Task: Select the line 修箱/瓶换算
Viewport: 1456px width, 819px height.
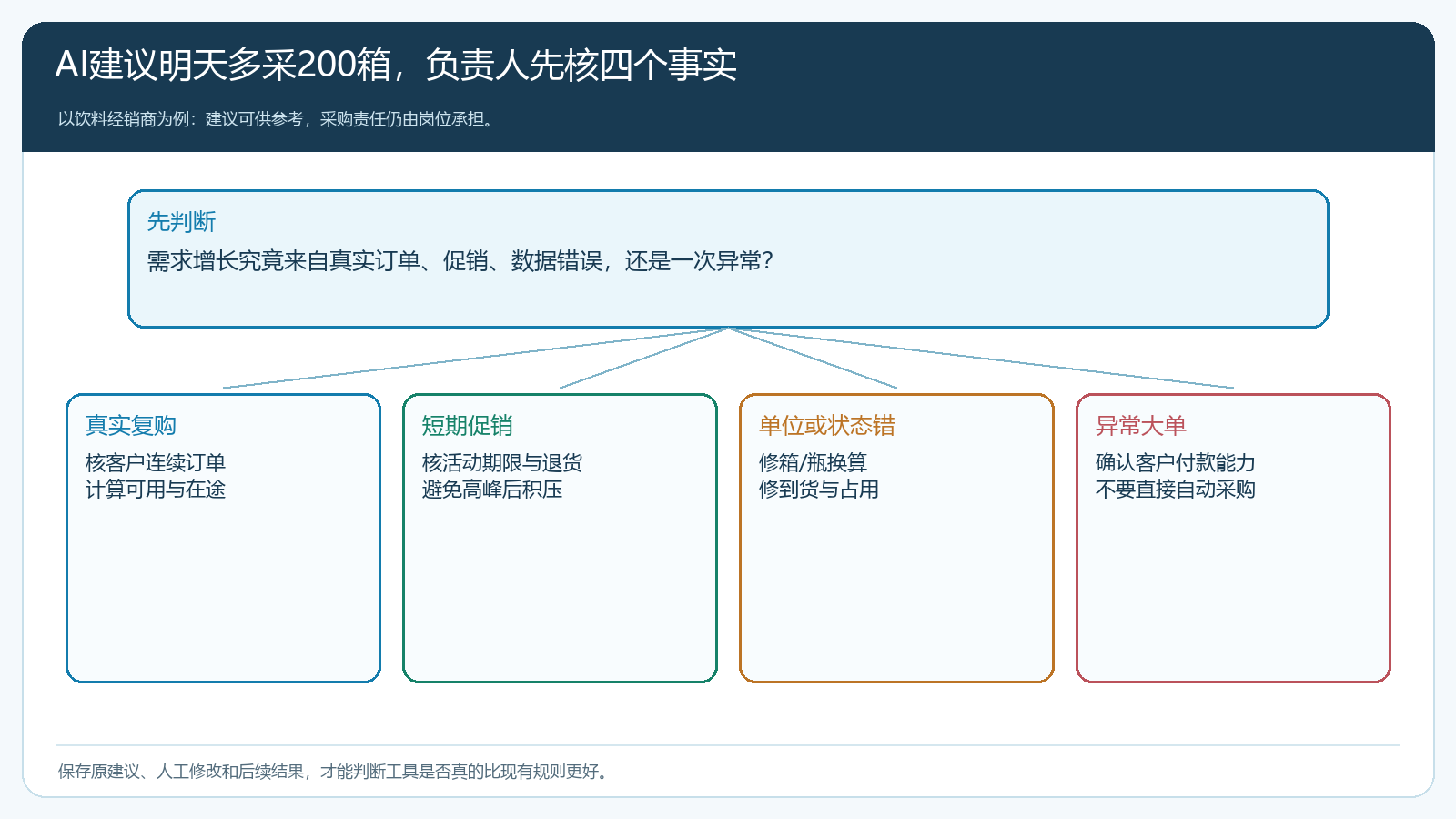Action: 813,462
